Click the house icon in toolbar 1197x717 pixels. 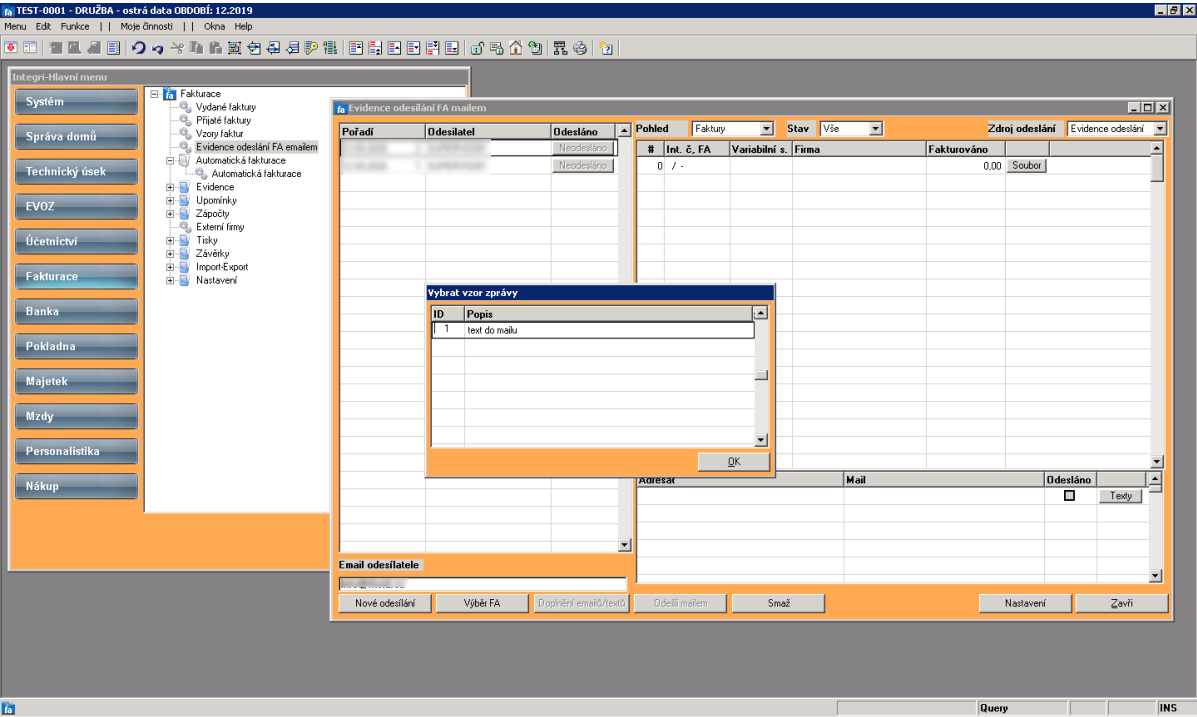(x=516, y=48)
